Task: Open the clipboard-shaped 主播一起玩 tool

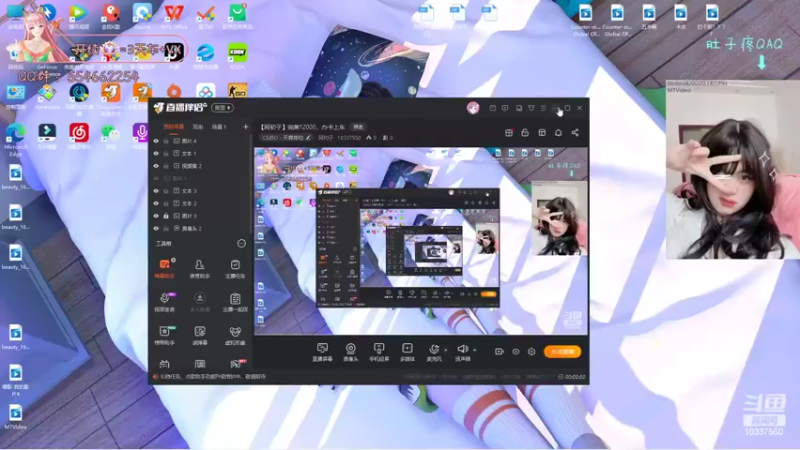Action: (x=235, y=302)
